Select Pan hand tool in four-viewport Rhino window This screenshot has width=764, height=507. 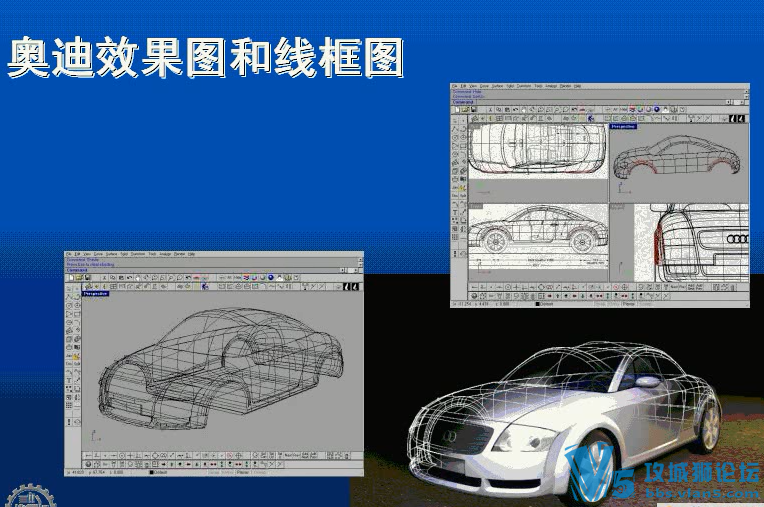pos(524,109)
